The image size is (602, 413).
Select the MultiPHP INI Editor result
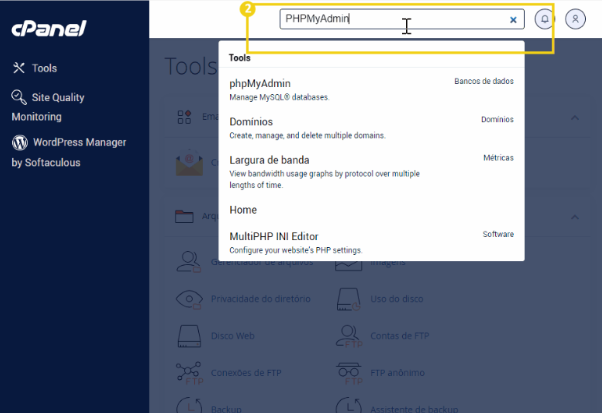click(x=371, y=243)
